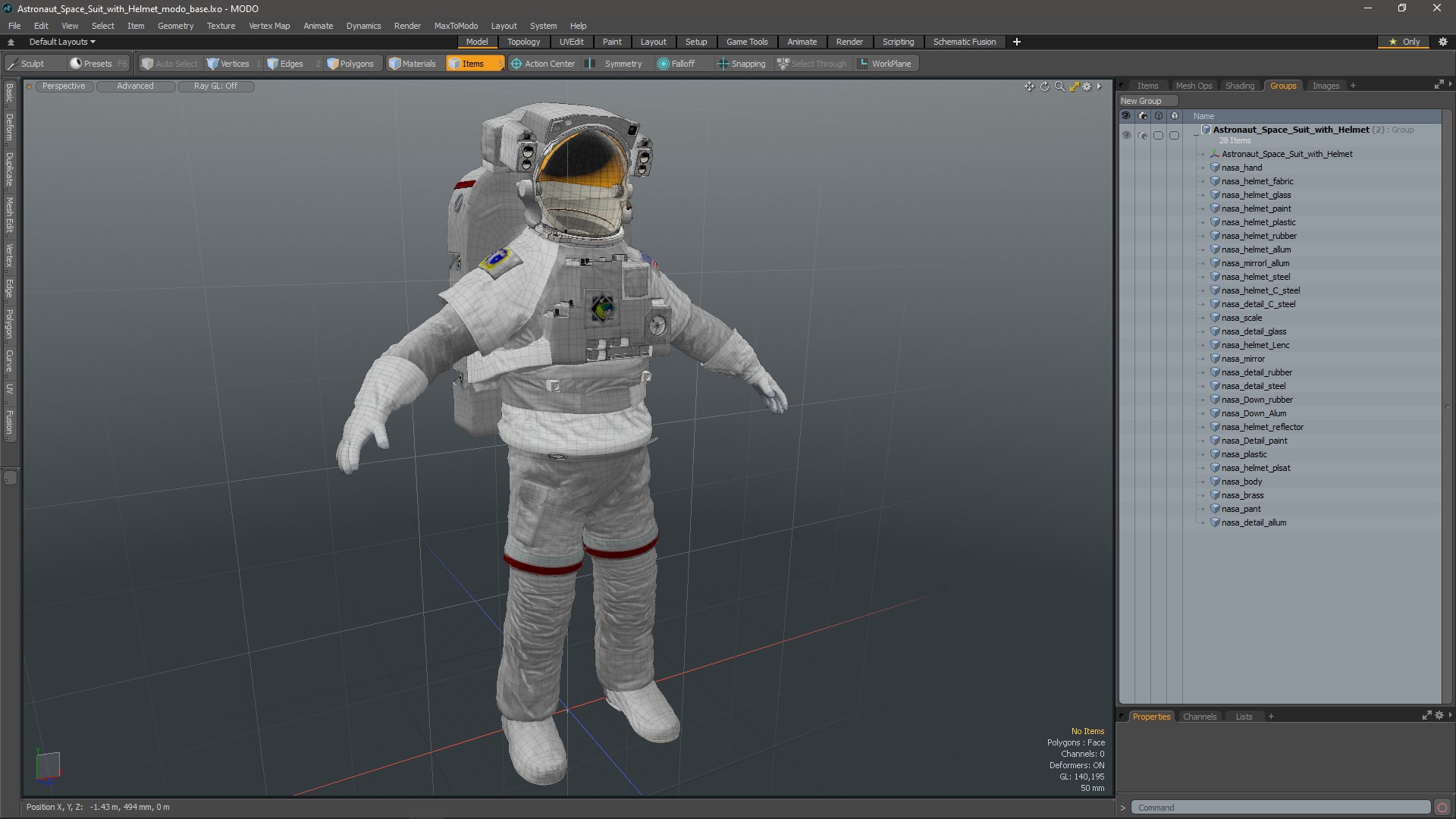Click the Command input field
This screenshot has height=819, width=1456.
click(x=1280, y=808)
